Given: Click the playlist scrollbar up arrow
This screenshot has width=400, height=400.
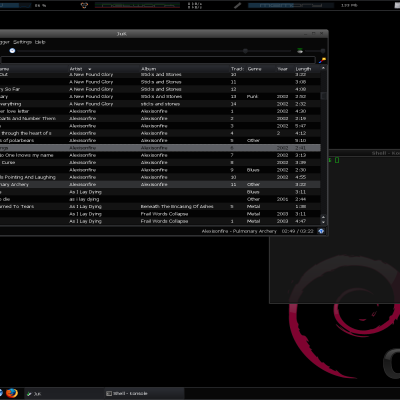Looking at the screenshot, I should [x=323, y=68].
